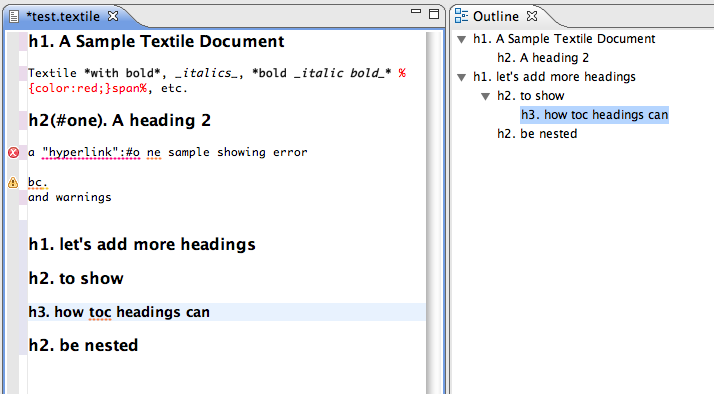Click the 'h2(#one). A heading 2' editor line

pos(119,120)
